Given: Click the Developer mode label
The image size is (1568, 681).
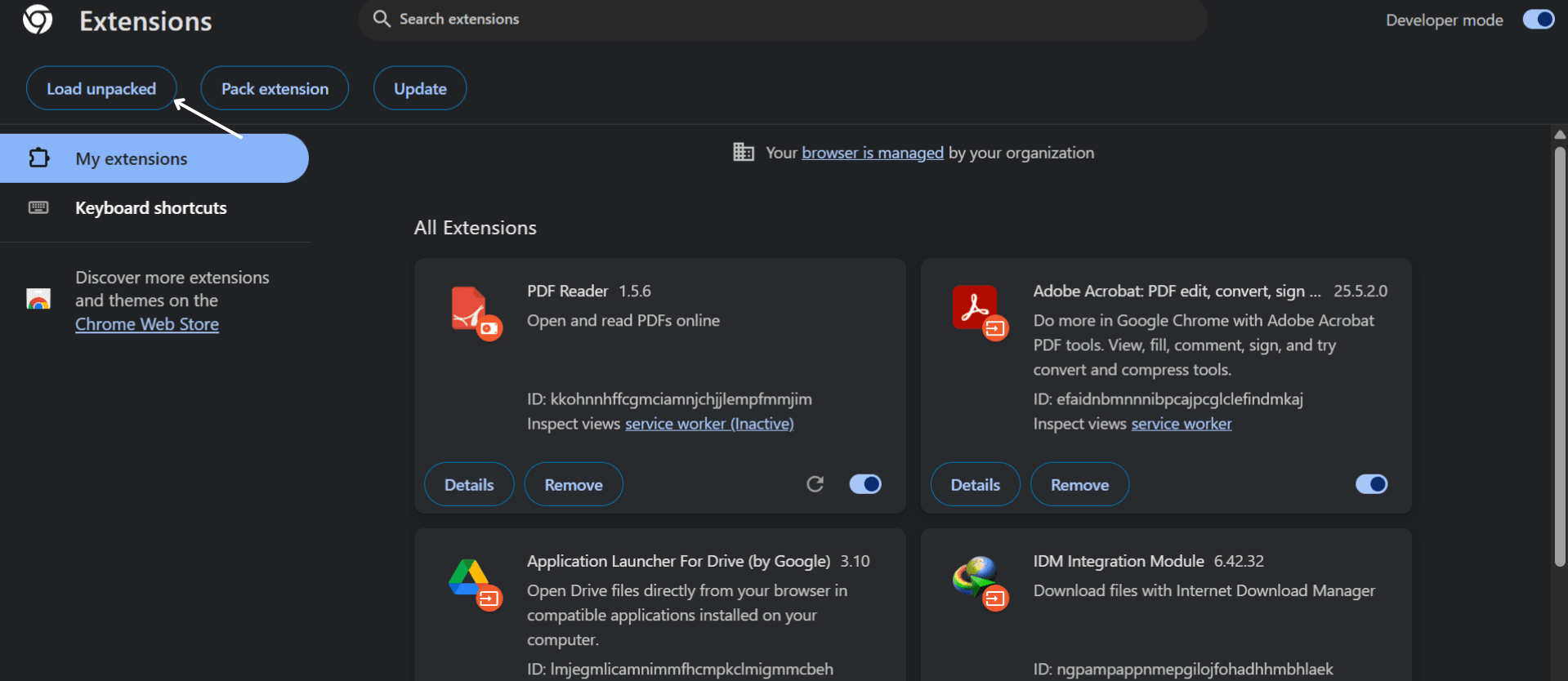Looking at the screenshot, I should (x=1445, y=20).
